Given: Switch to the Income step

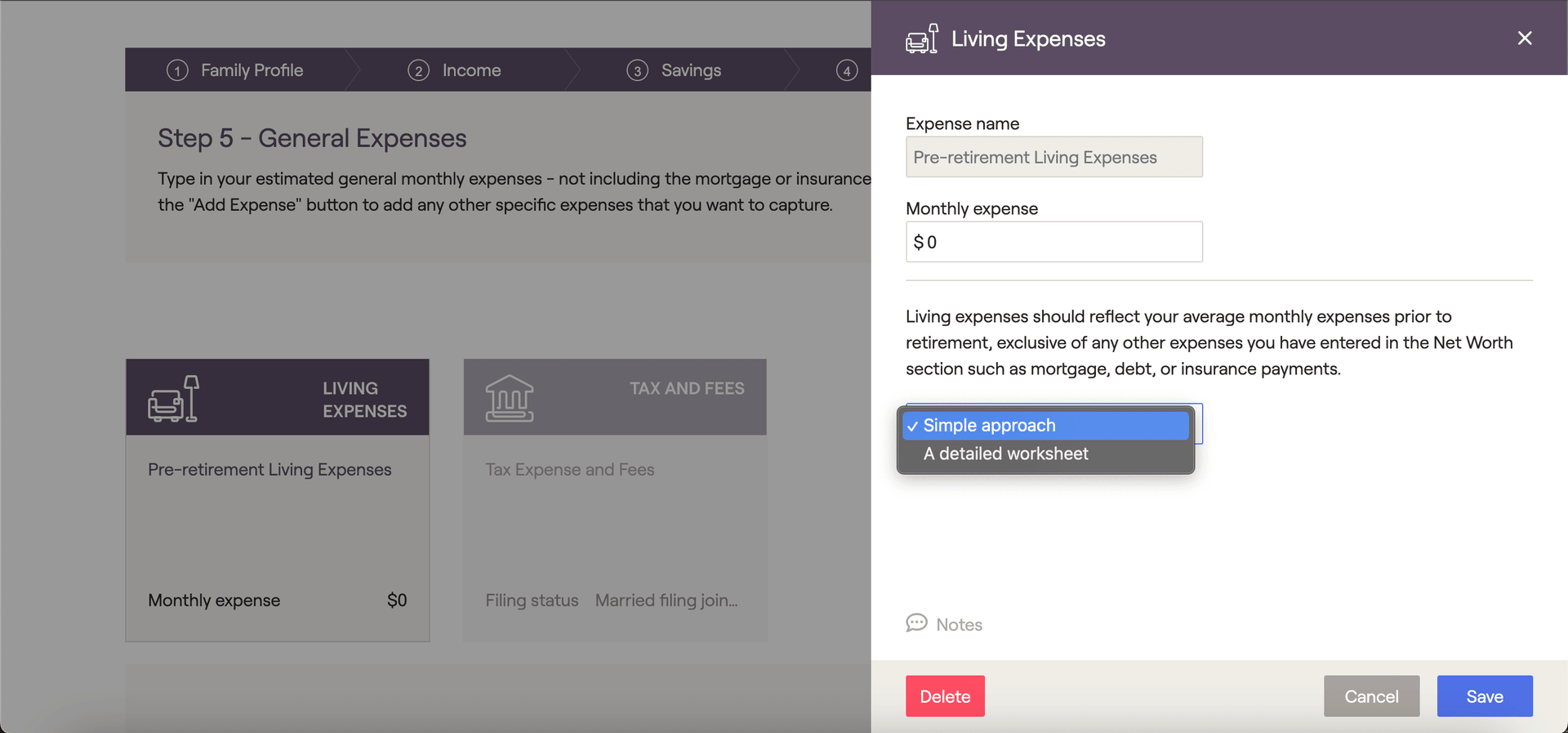Looking at the screenshot, I should click(x=470, y=70).
